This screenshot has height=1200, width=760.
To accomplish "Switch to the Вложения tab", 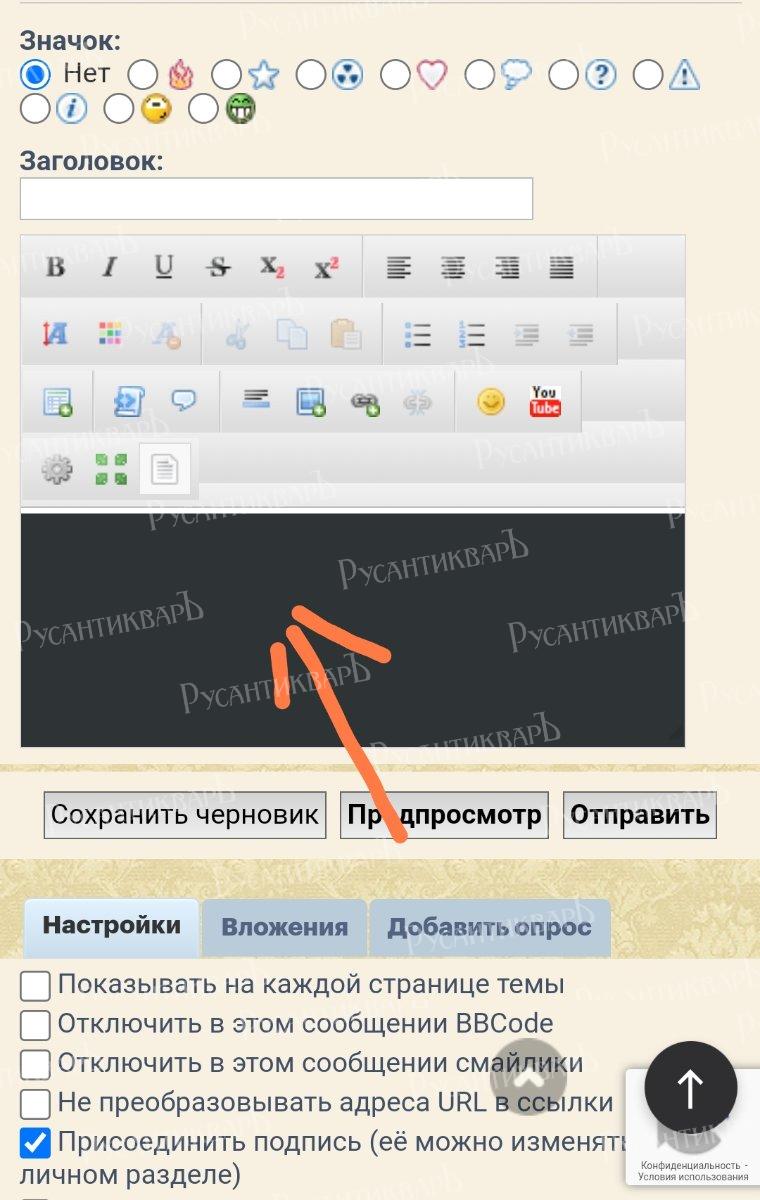I will coord(285,928).
